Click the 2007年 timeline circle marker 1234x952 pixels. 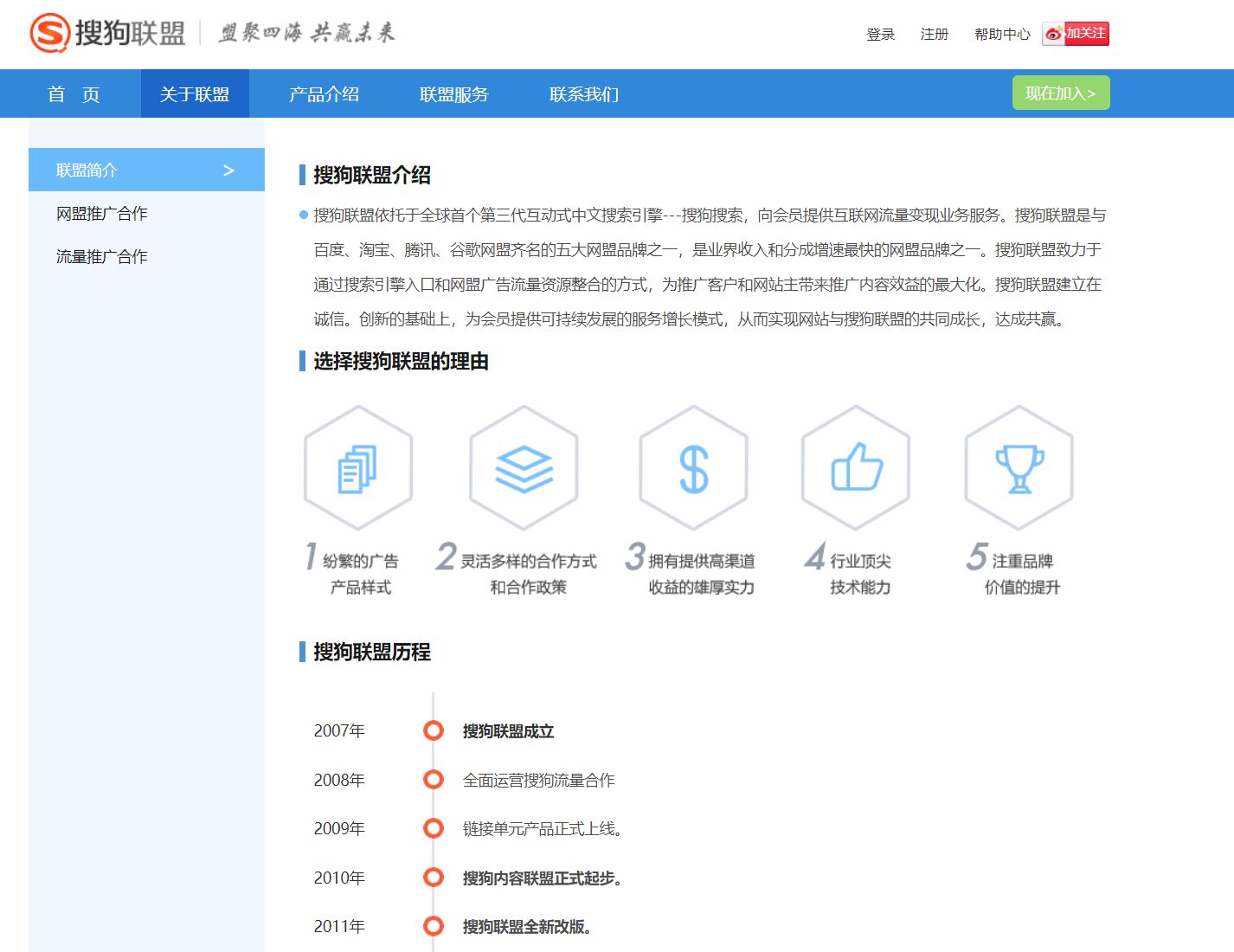coord(434,730)
